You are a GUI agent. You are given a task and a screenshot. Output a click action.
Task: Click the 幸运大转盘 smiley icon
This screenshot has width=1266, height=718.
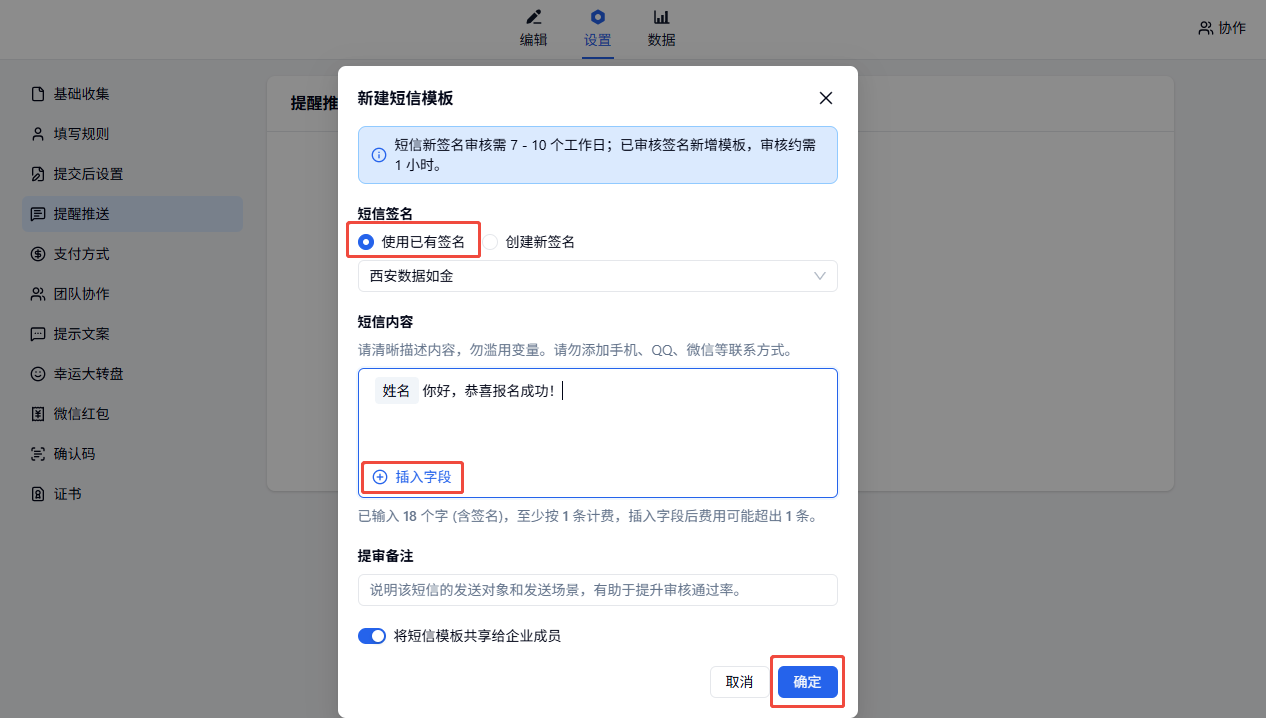[x=38, y=374]
